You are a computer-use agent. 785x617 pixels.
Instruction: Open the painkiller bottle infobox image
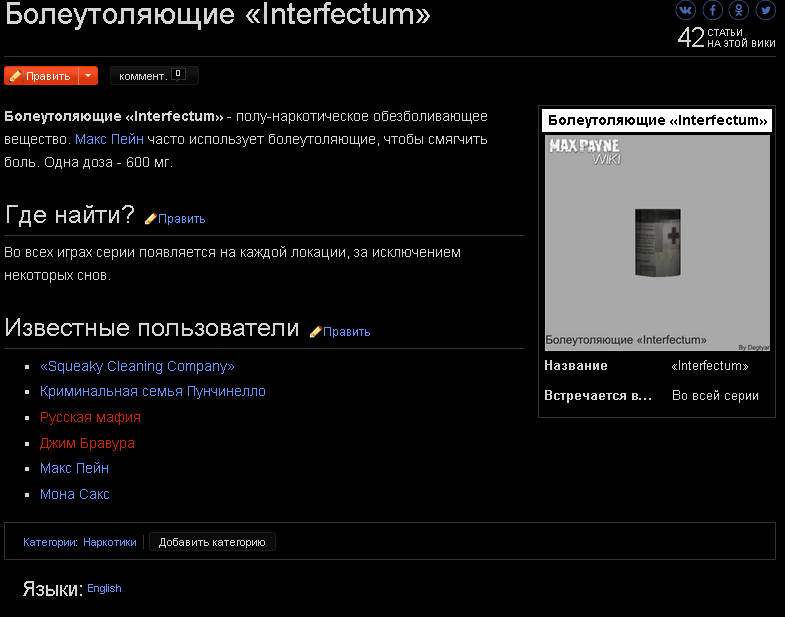[657, 243]
